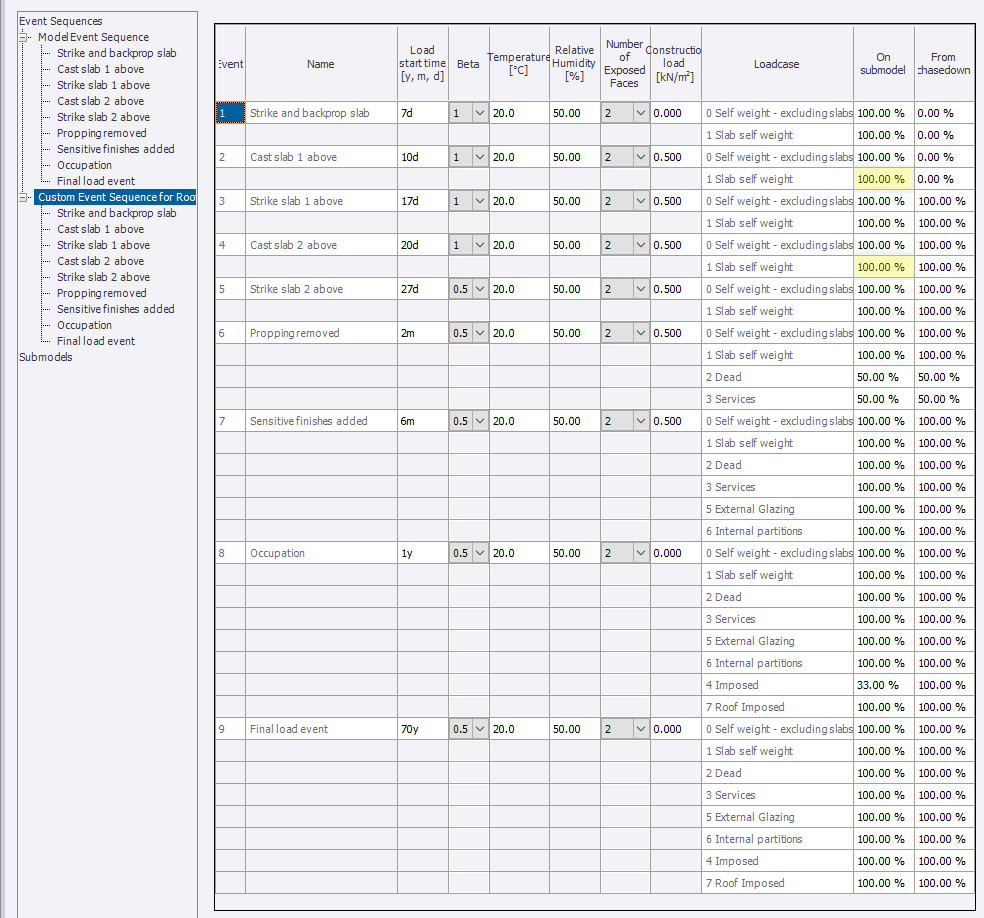
Task: Click the Name cell for Cast slab 2 above
Action: tap(320, 245)
